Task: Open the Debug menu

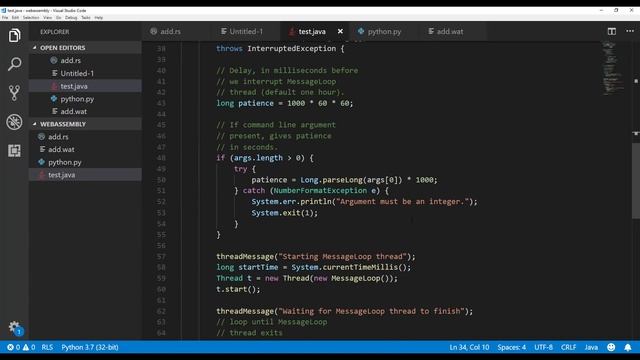Action: coord(71,18)
